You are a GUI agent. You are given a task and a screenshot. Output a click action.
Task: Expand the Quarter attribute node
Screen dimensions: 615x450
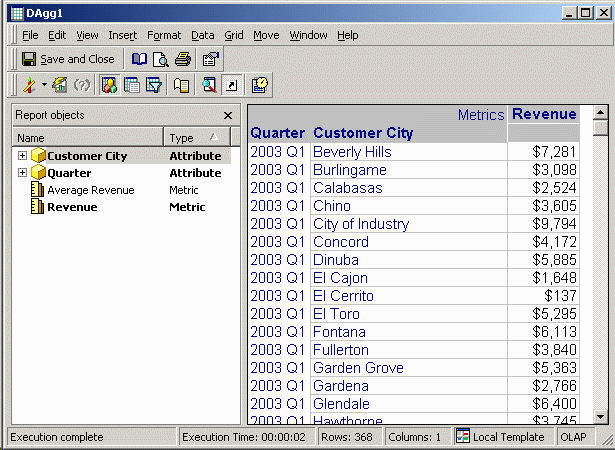tap(22, 173)
